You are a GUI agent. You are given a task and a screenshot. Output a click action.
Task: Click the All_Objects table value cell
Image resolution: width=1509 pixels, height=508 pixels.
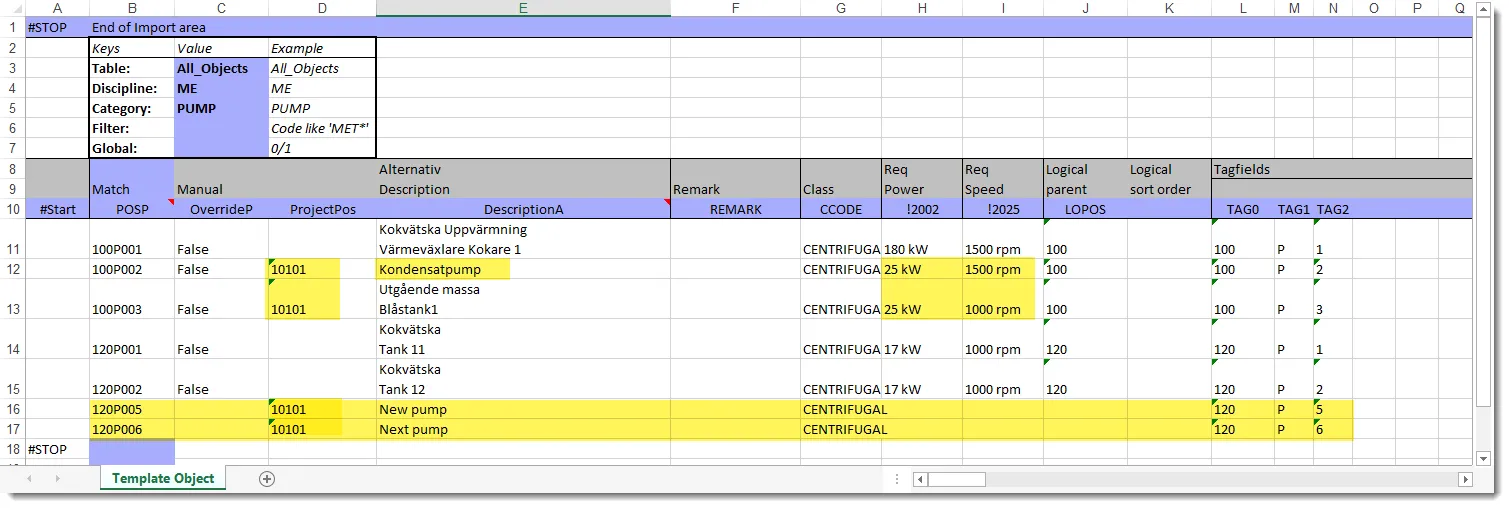point(221,68)
